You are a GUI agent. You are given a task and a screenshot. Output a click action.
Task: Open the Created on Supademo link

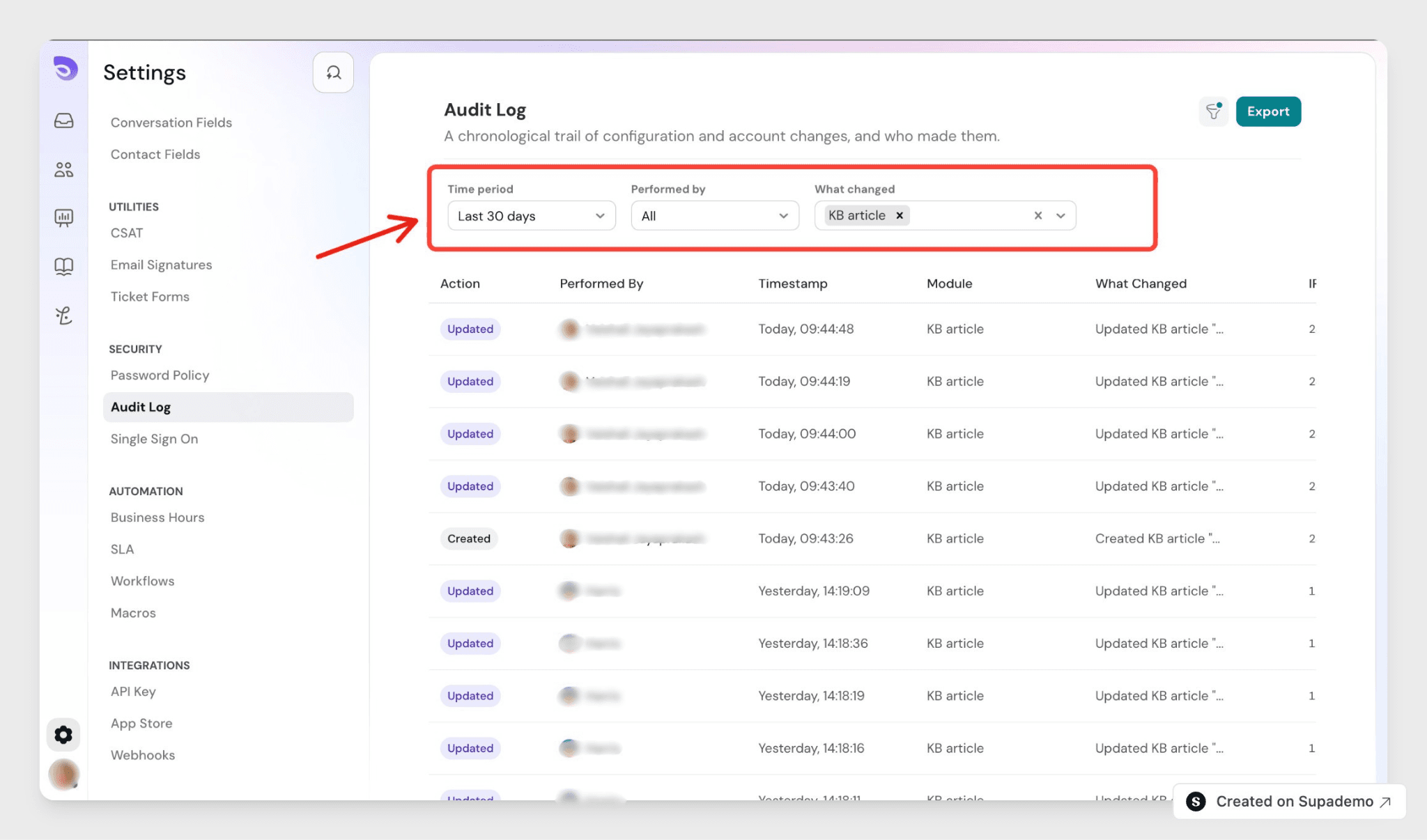point(1290,801)
